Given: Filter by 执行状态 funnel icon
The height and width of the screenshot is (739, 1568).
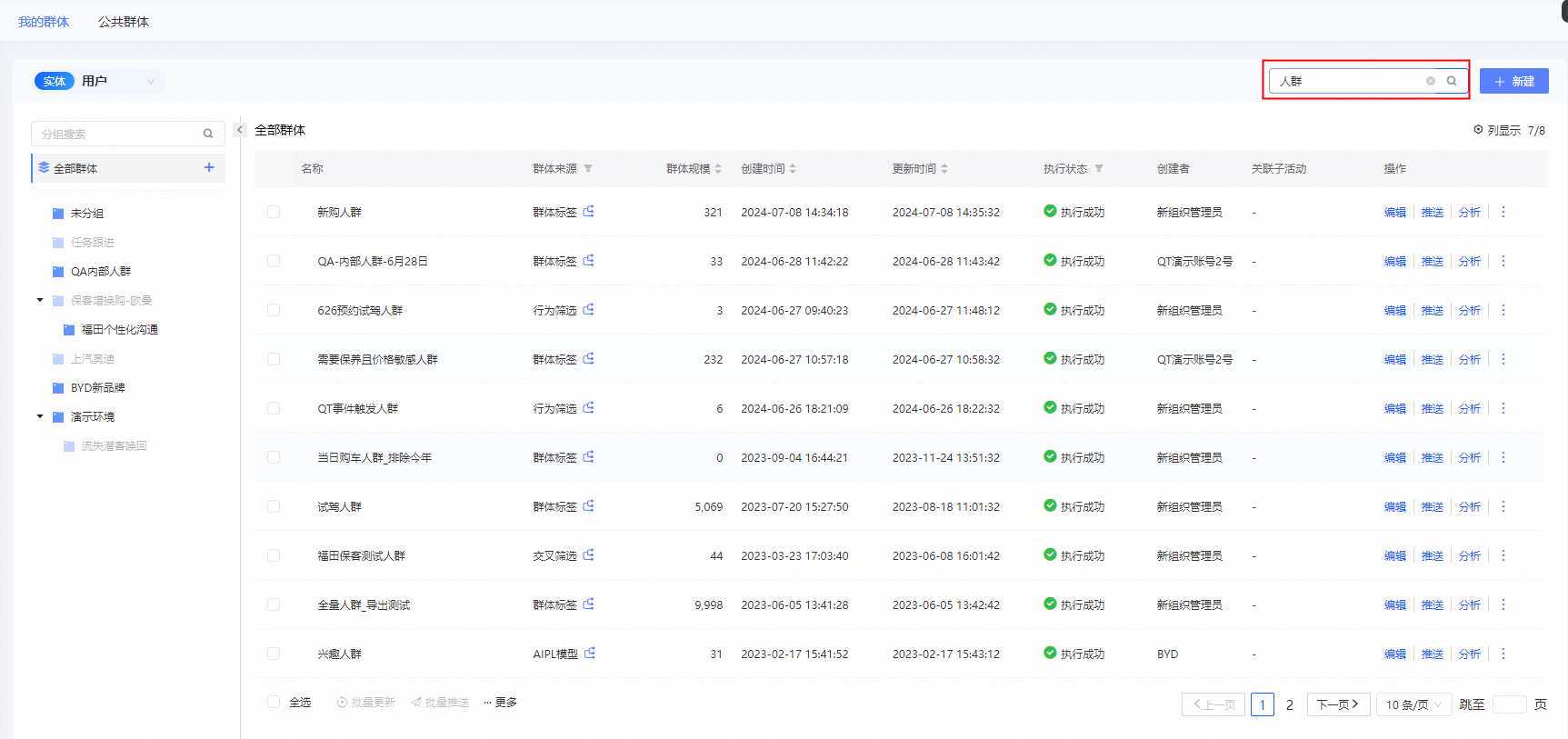Looking at the screenshot, I should [1099, 168].
